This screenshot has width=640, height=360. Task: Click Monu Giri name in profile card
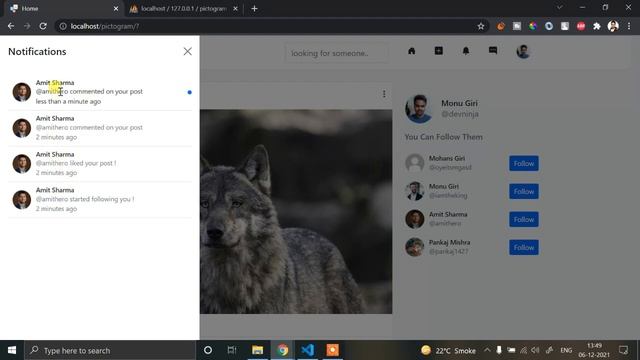pos(459,103)
